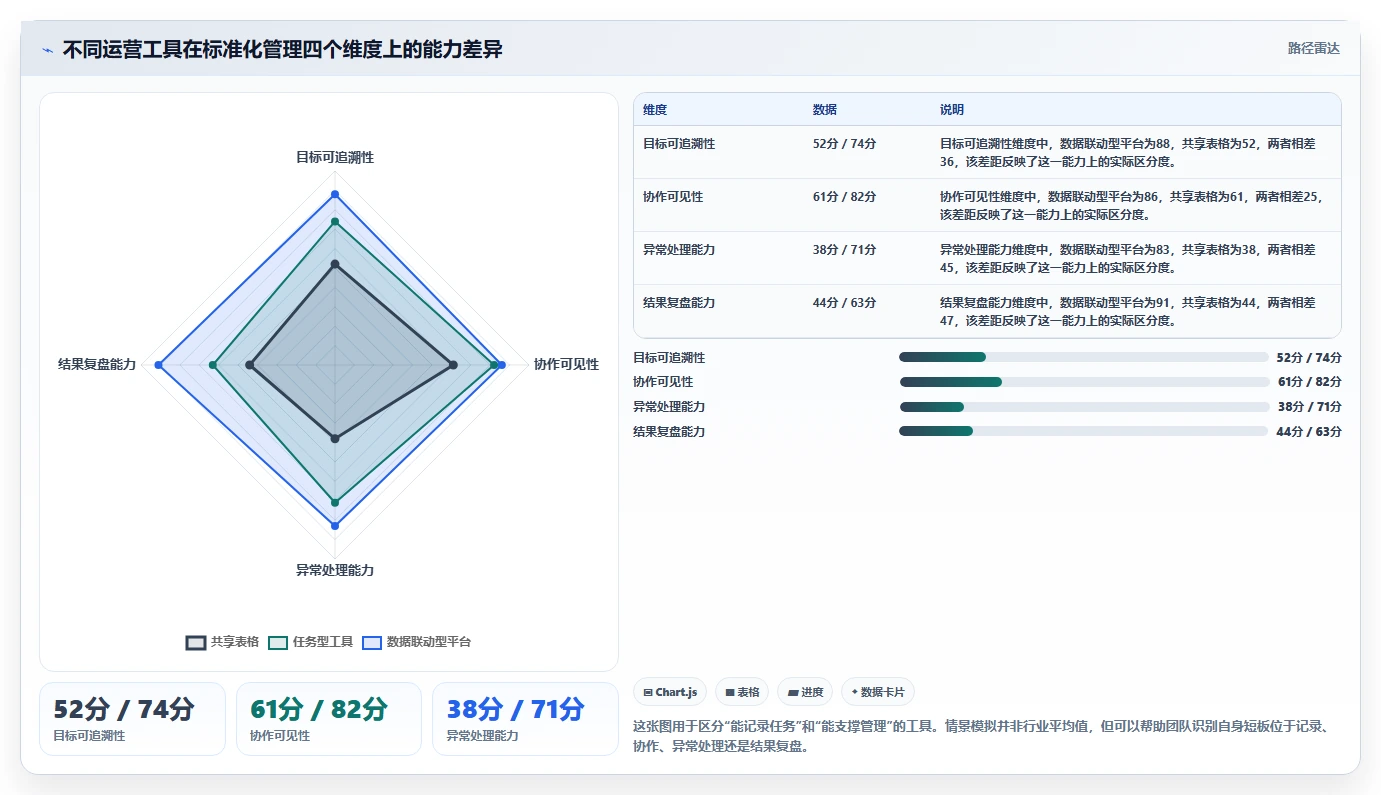
Task: Click the 数据 table column header
Action: [825, 110]
